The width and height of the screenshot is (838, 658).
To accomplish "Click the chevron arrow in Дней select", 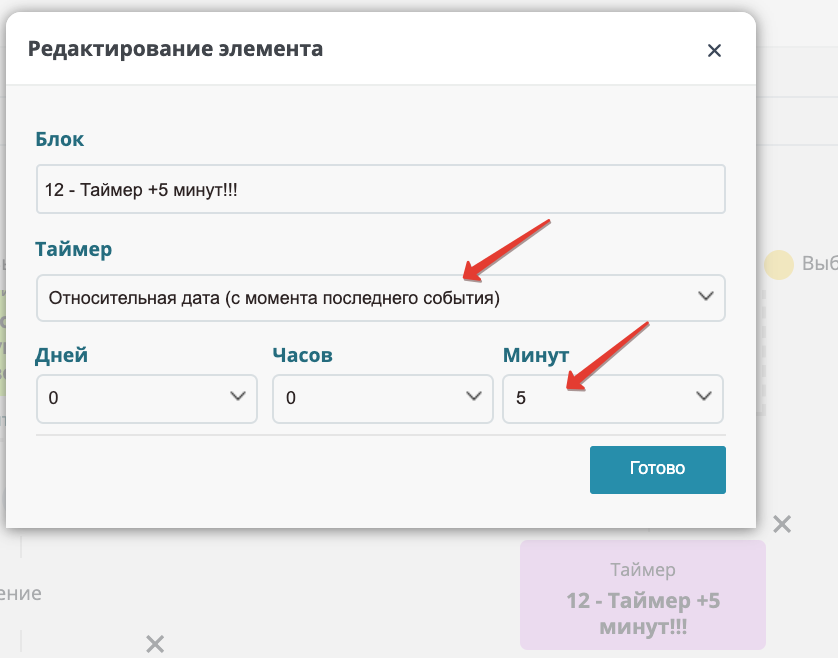I will coord(238,396).
